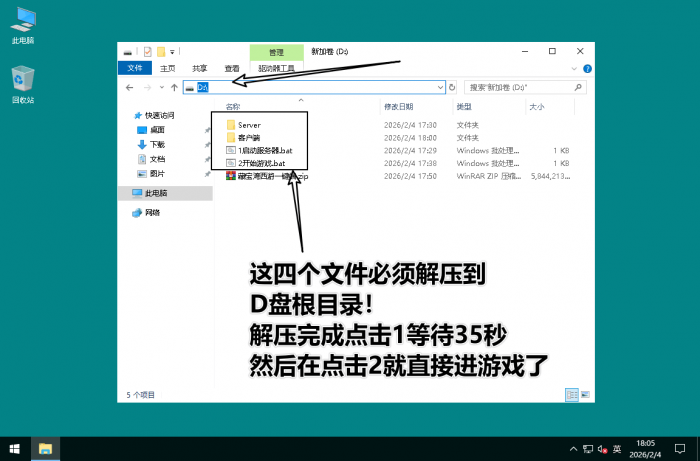Sort by the 类型 column header

tap(464, 107)
